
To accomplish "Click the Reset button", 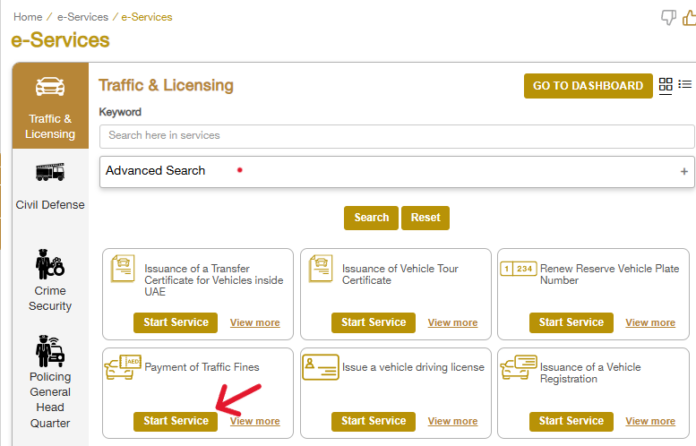I will point(425,217).
